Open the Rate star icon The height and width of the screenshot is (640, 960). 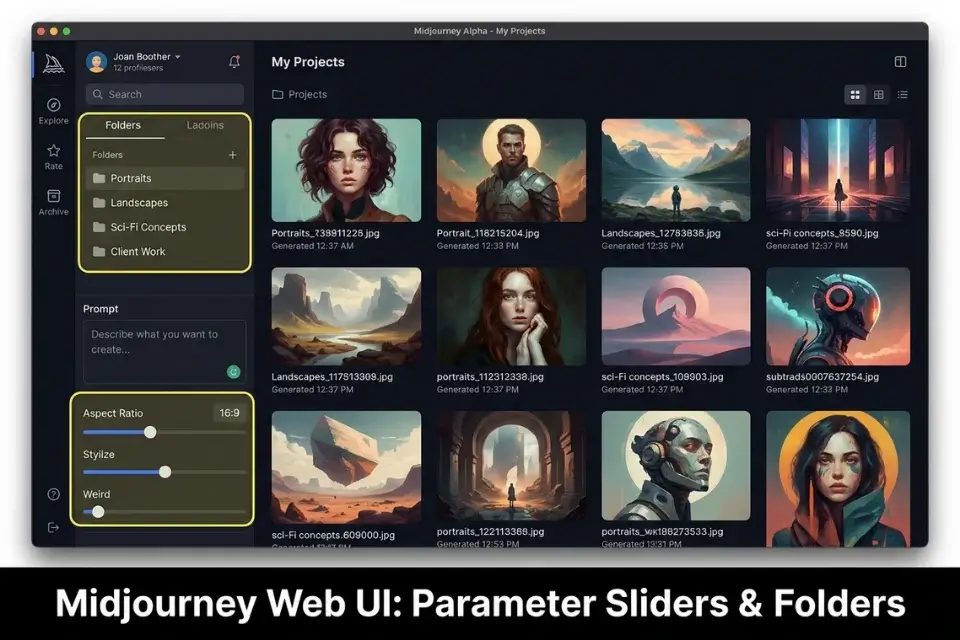[x=54, y=150]
